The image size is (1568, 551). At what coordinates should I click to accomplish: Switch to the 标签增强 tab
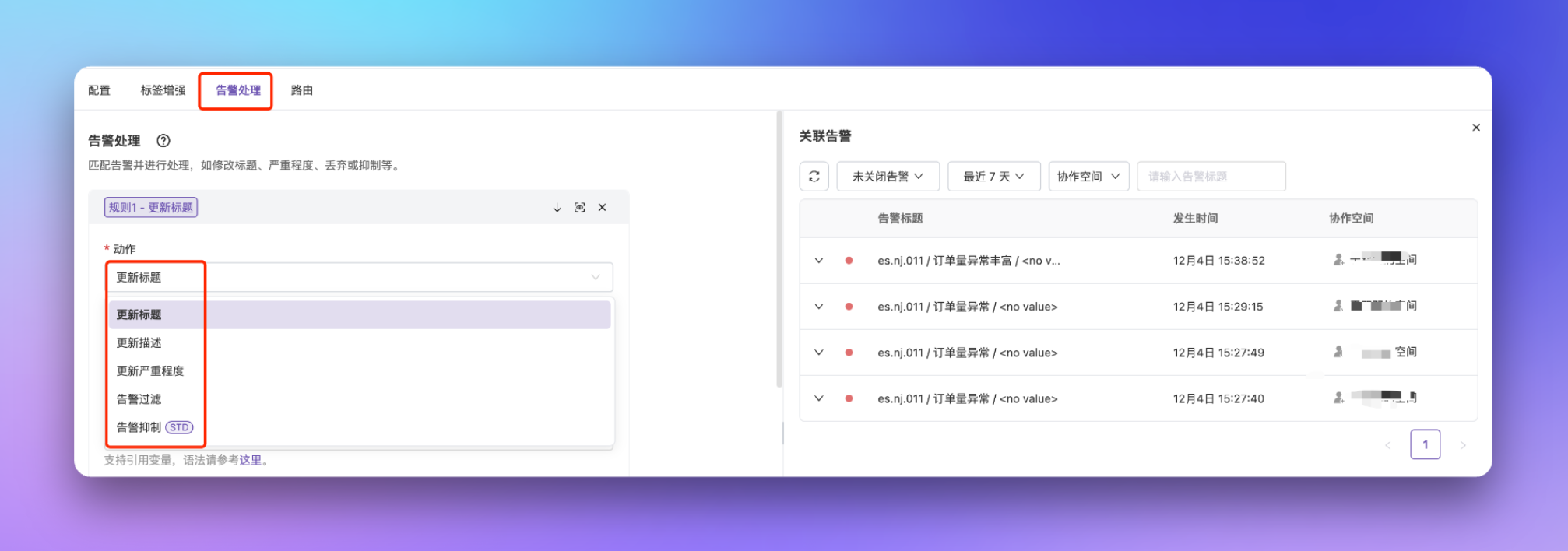tap(163, 90)
